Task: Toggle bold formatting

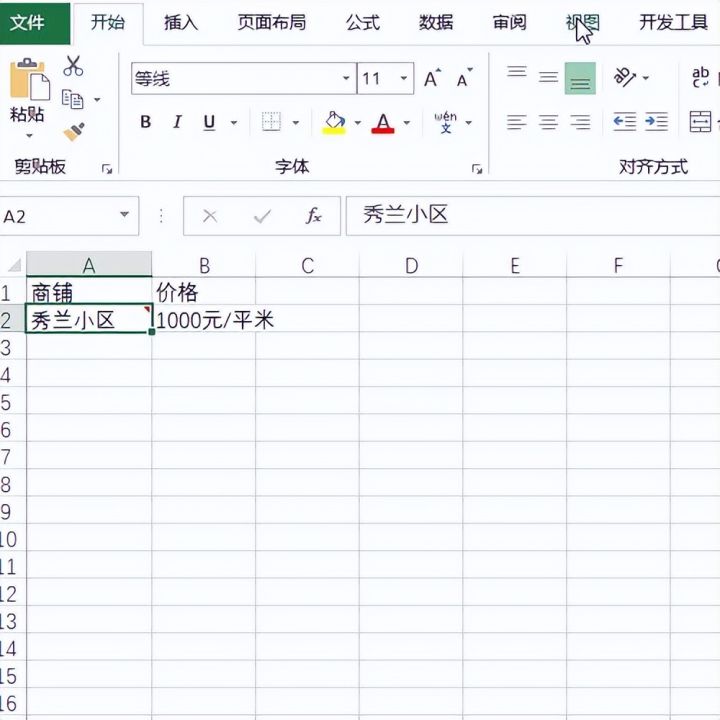Action: click(x=146, y=122)
